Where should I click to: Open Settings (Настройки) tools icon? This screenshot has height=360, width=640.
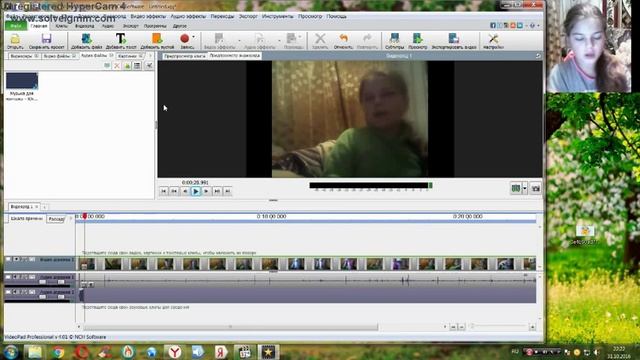tap(493, 39)
